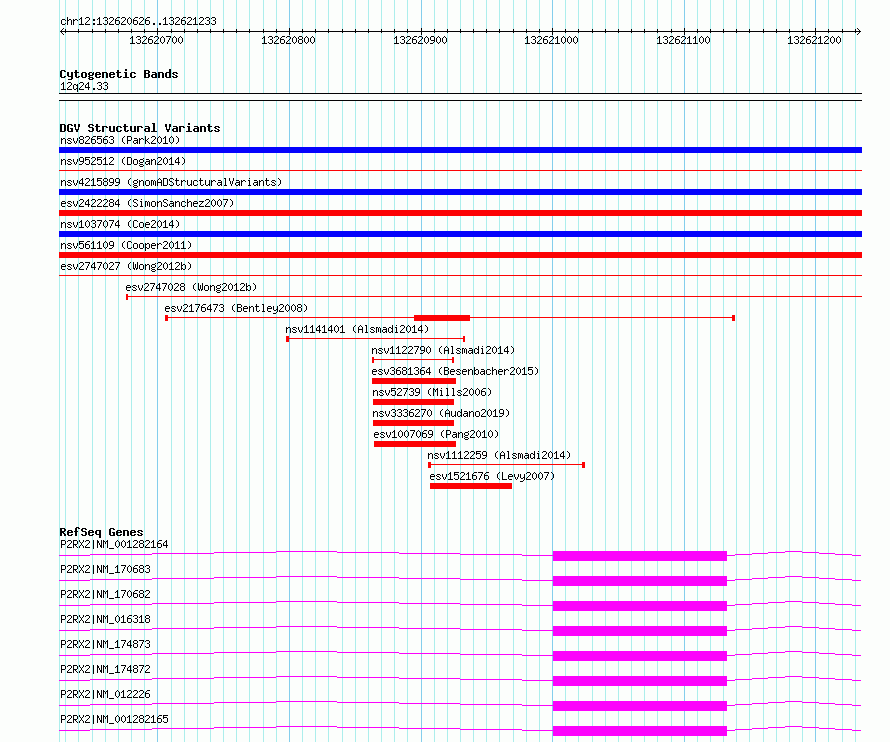This screenshot has height=742, width=890.
Task: Click the Cytogenetic Bands track title
Action: [119, 74]
